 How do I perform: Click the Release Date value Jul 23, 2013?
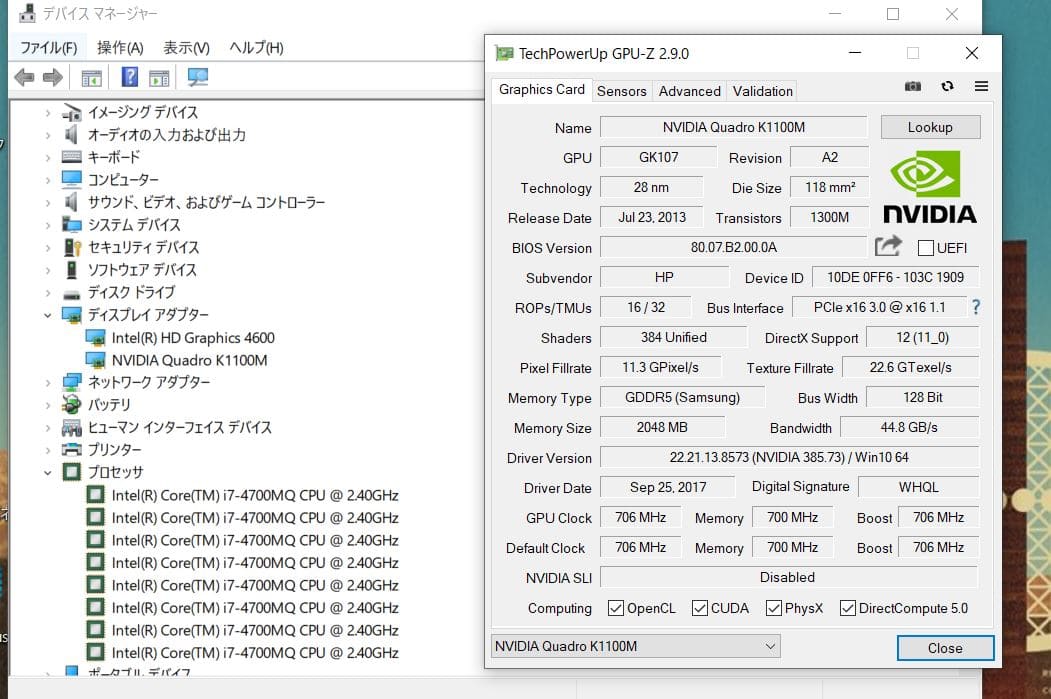(652, 217)
